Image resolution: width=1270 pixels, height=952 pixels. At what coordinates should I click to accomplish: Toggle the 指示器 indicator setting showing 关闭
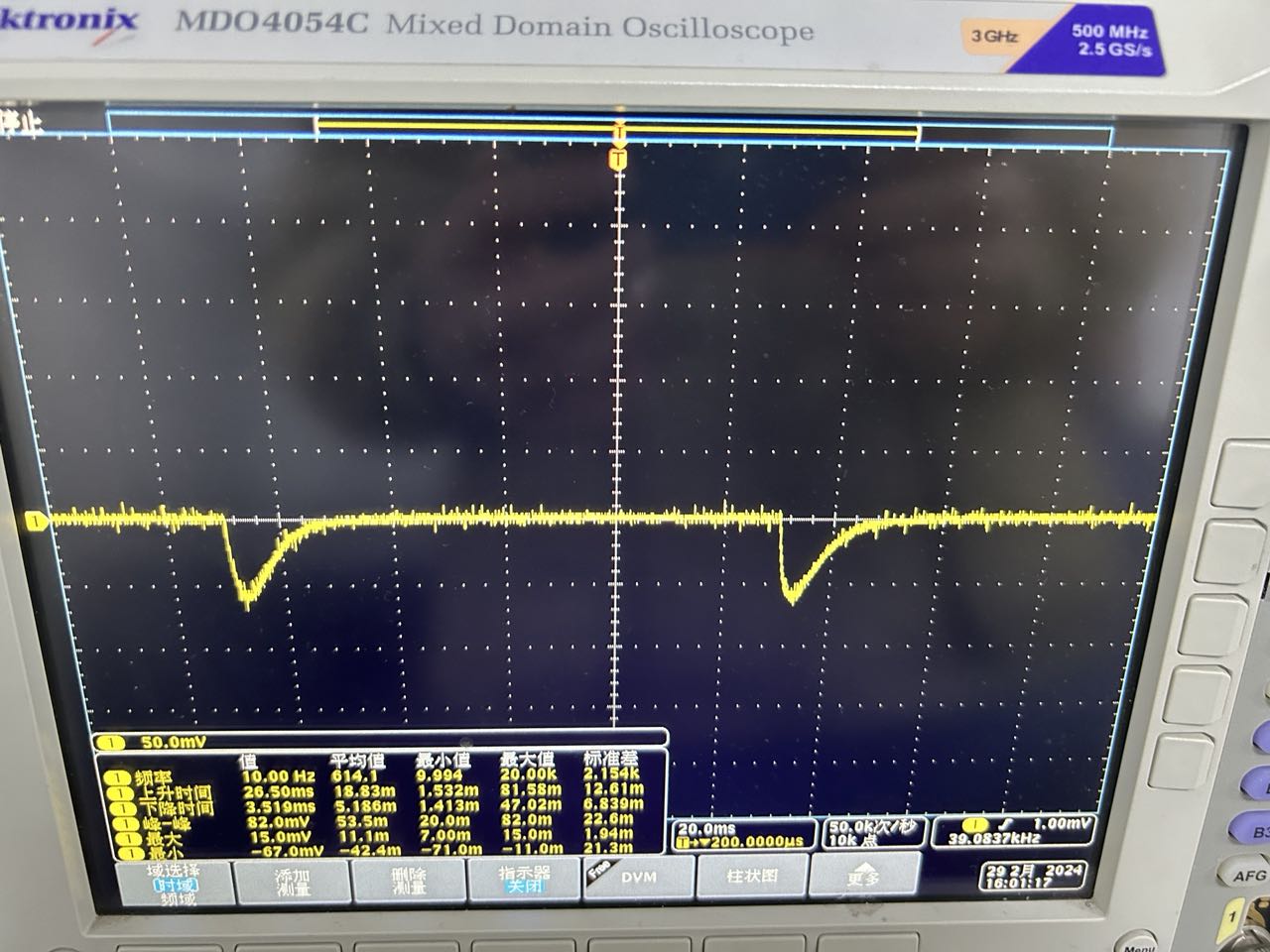(x=526, y=880)
